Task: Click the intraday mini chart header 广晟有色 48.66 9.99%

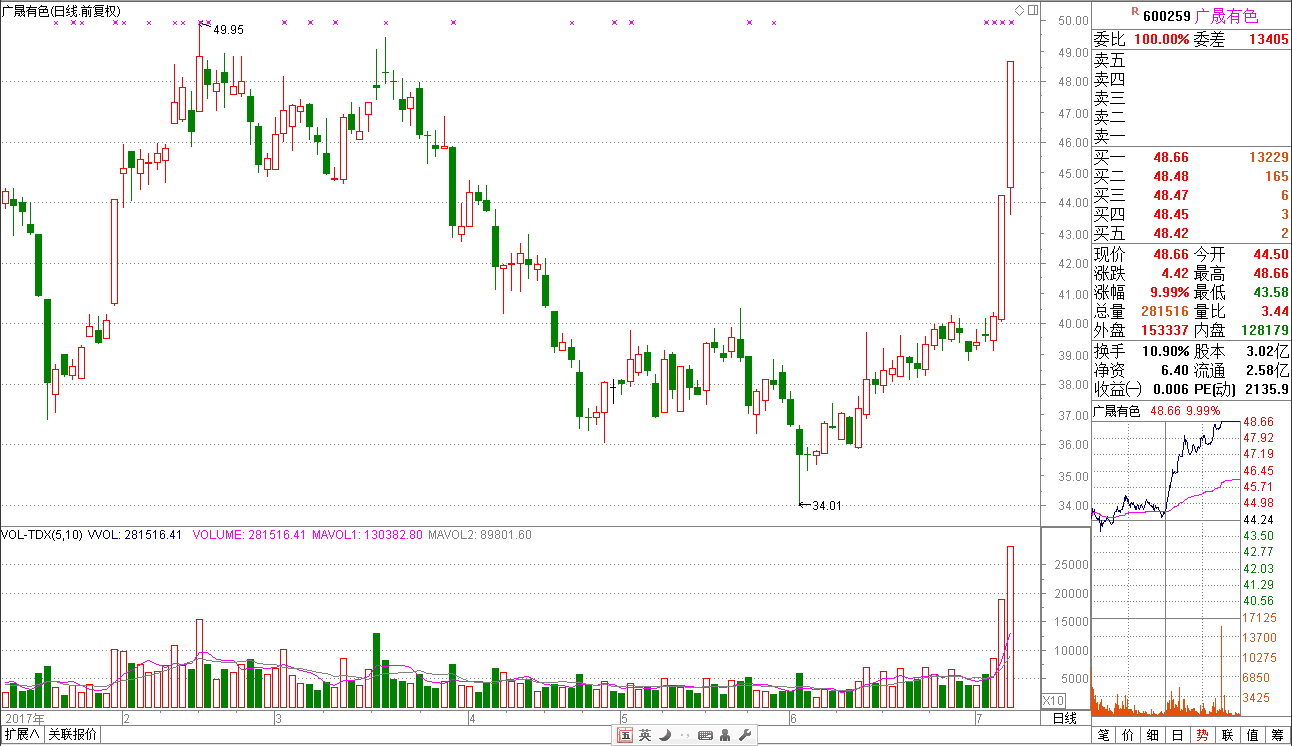Action: [1156, 411]
